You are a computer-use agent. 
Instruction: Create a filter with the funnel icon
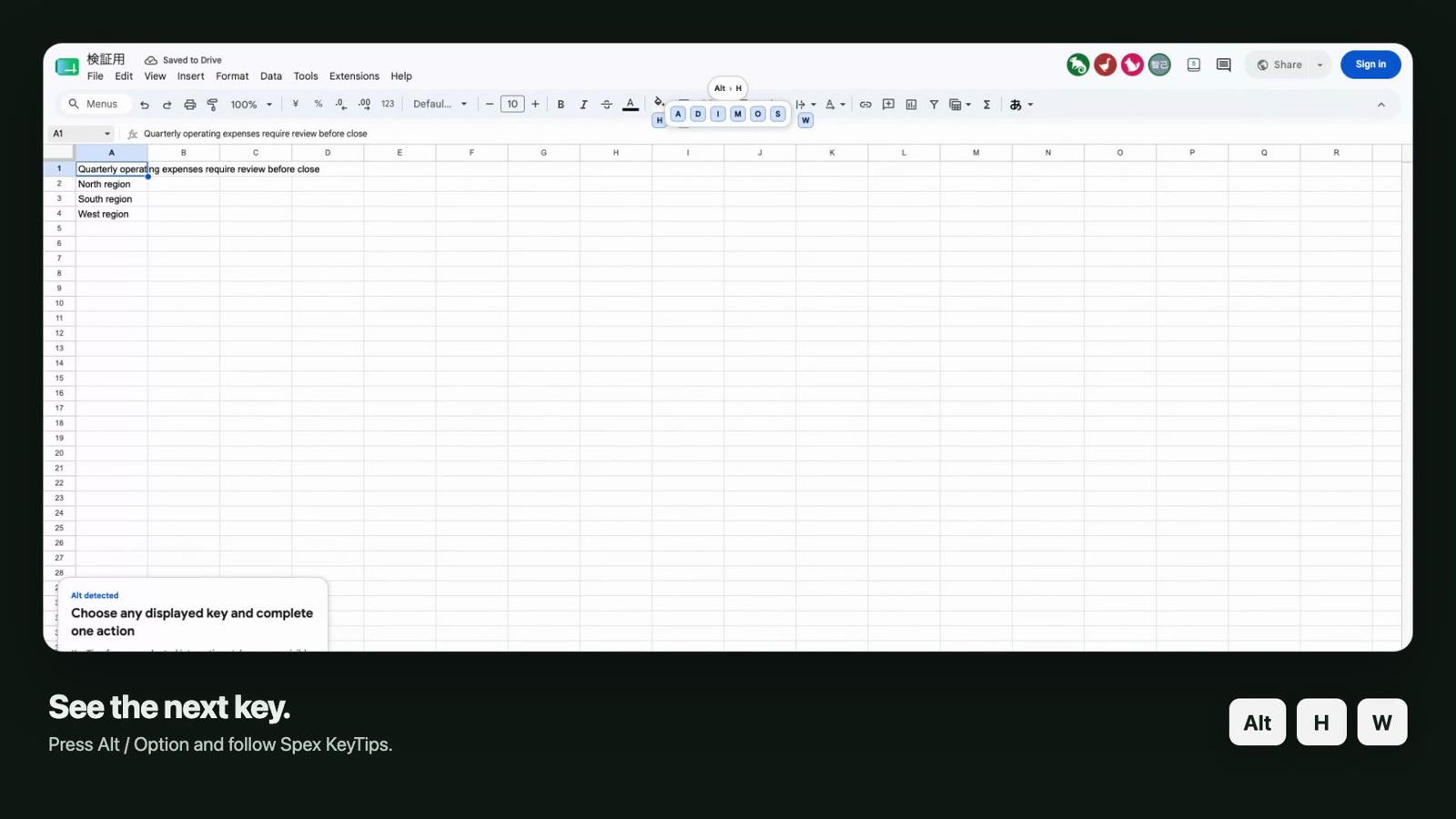[934, 105]
